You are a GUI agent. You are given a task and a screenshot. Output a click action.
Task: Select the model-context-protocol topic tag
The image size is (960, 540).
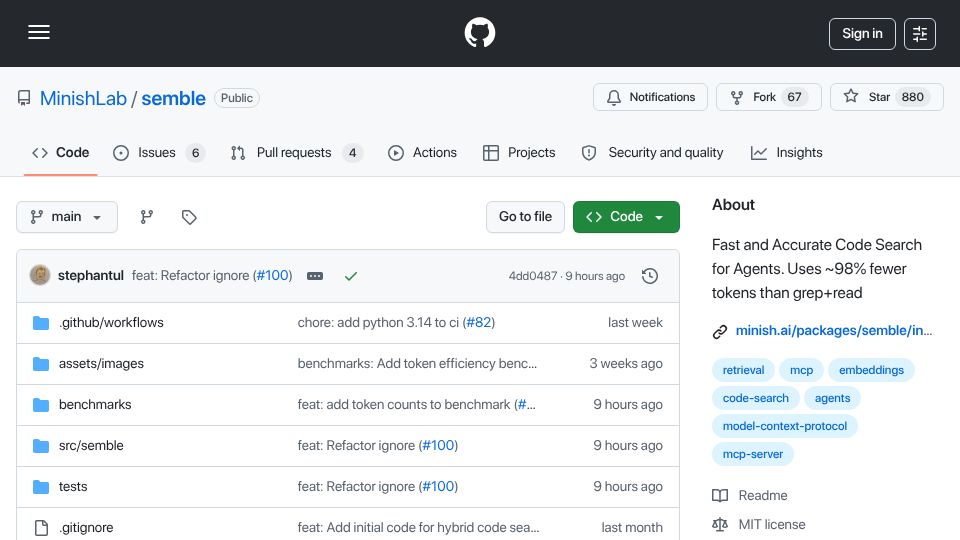[785, 427]
